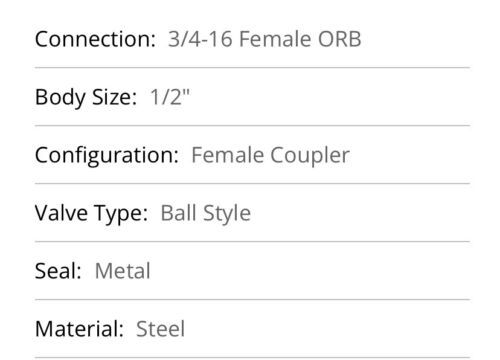Select the Ball Style value
Screen dimensions: 500x360
click(x=206, y=213)
